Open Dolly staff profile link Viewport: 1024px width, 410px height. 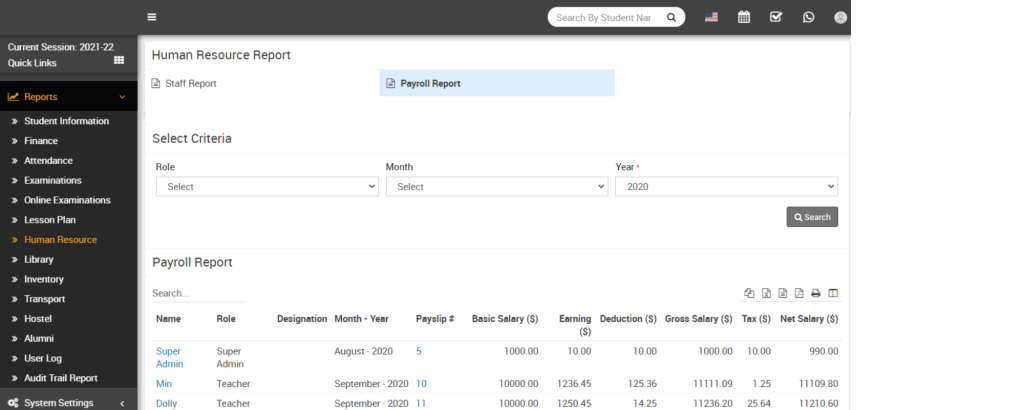[167, 403]
